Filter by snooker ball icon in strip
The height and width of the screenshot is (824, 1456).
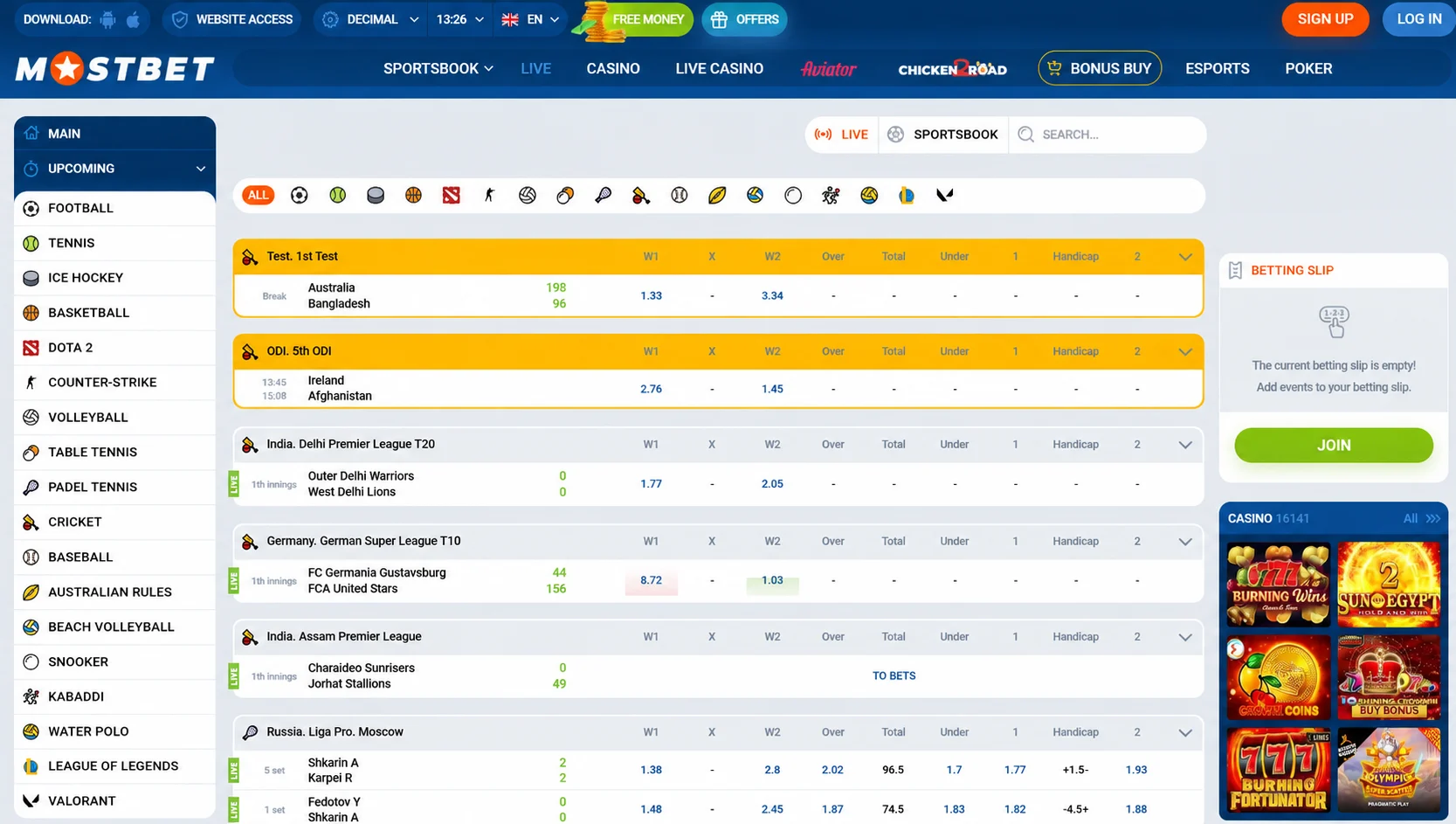click(793, 196)
